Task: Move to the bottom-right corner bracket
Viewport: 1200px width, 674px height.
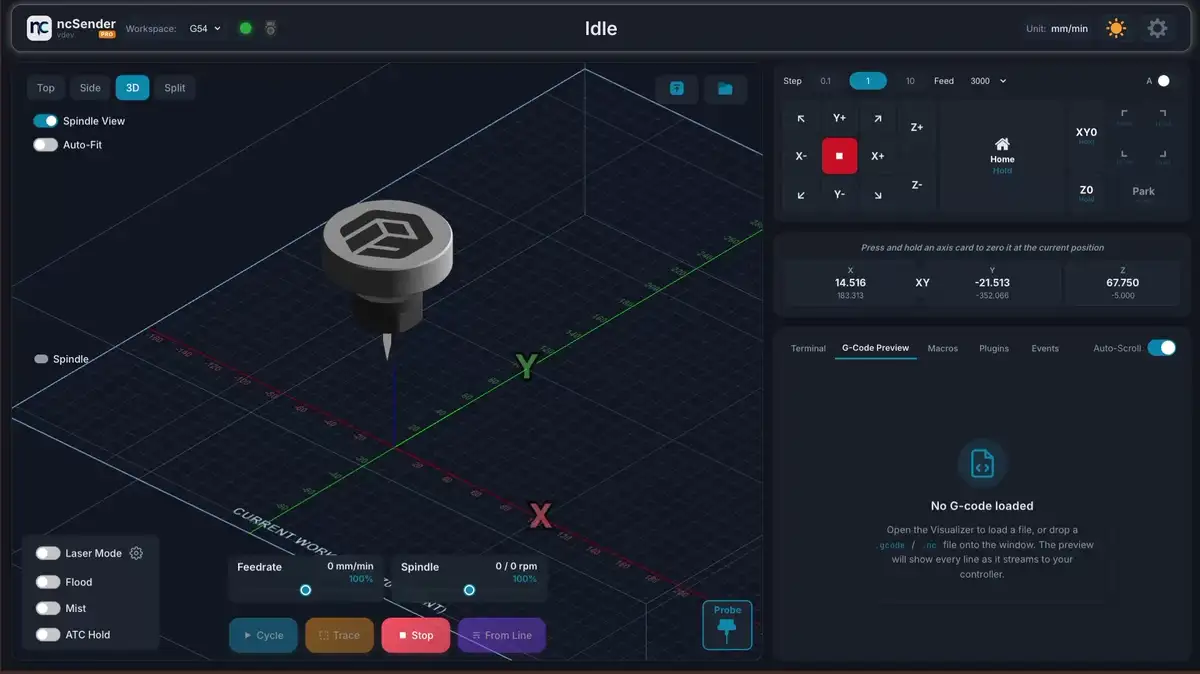Action: click(x=1162, y=156)
